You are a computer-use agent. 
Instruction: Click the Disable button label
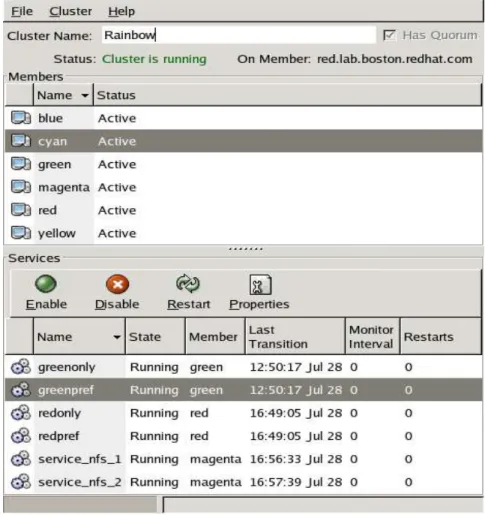[x=117, y=304]
